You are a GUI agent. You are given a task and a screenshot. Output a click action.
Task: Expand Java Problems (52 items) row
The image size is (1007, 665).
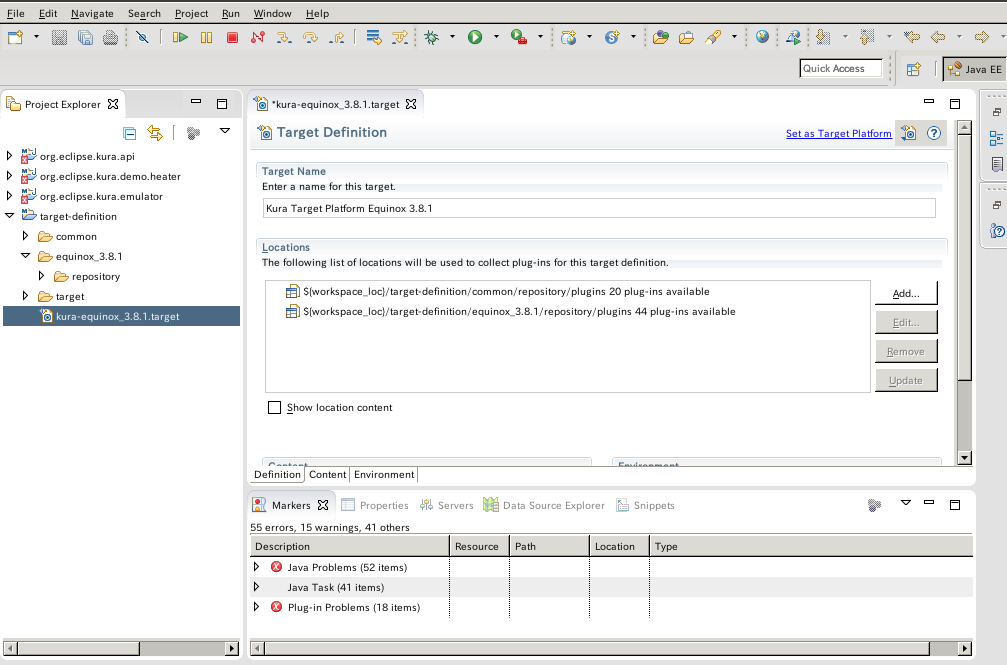point(256,567)
